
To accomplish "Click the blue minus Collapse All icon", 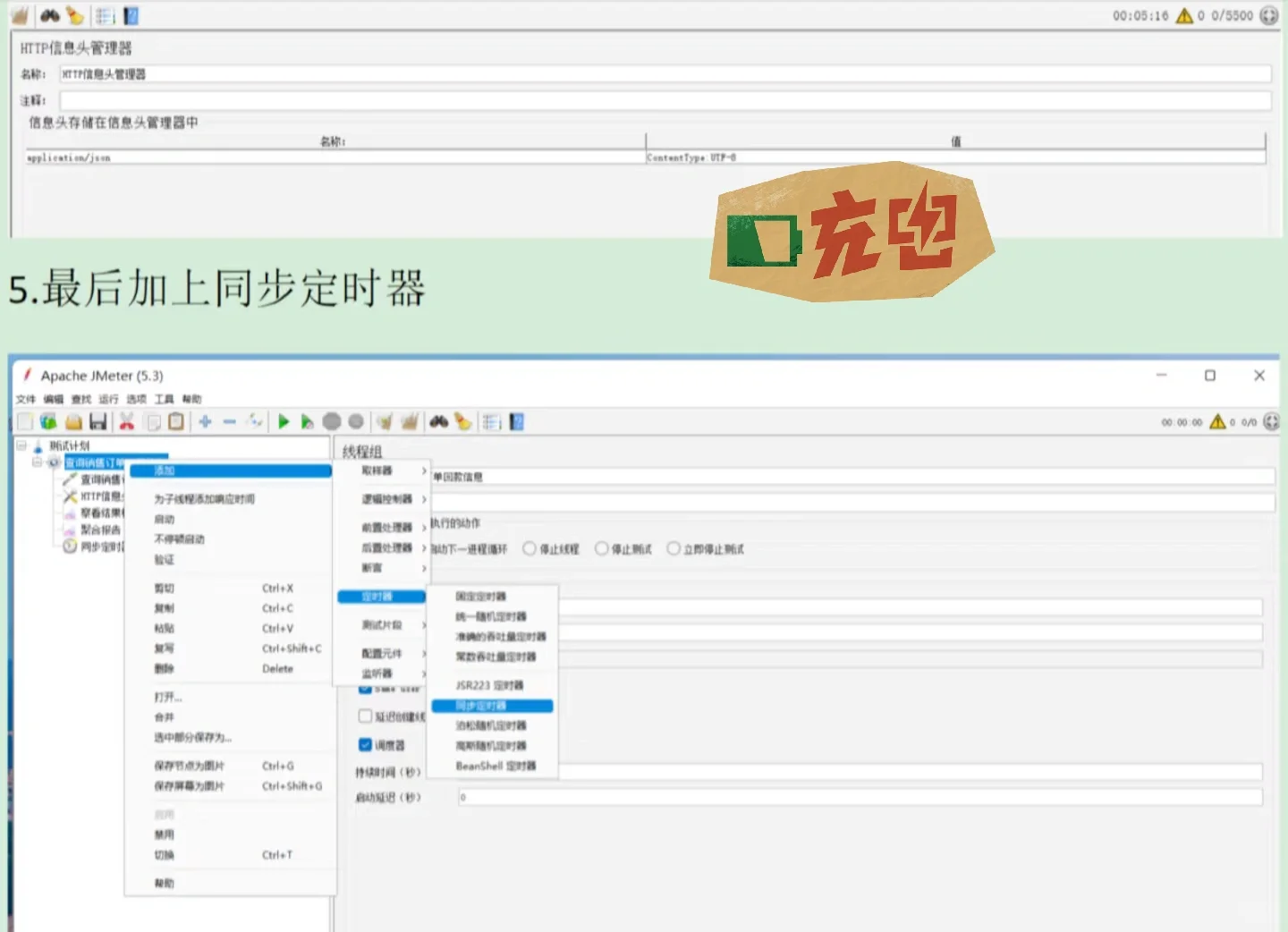I will pyautogui.click(x=230, y=421).
